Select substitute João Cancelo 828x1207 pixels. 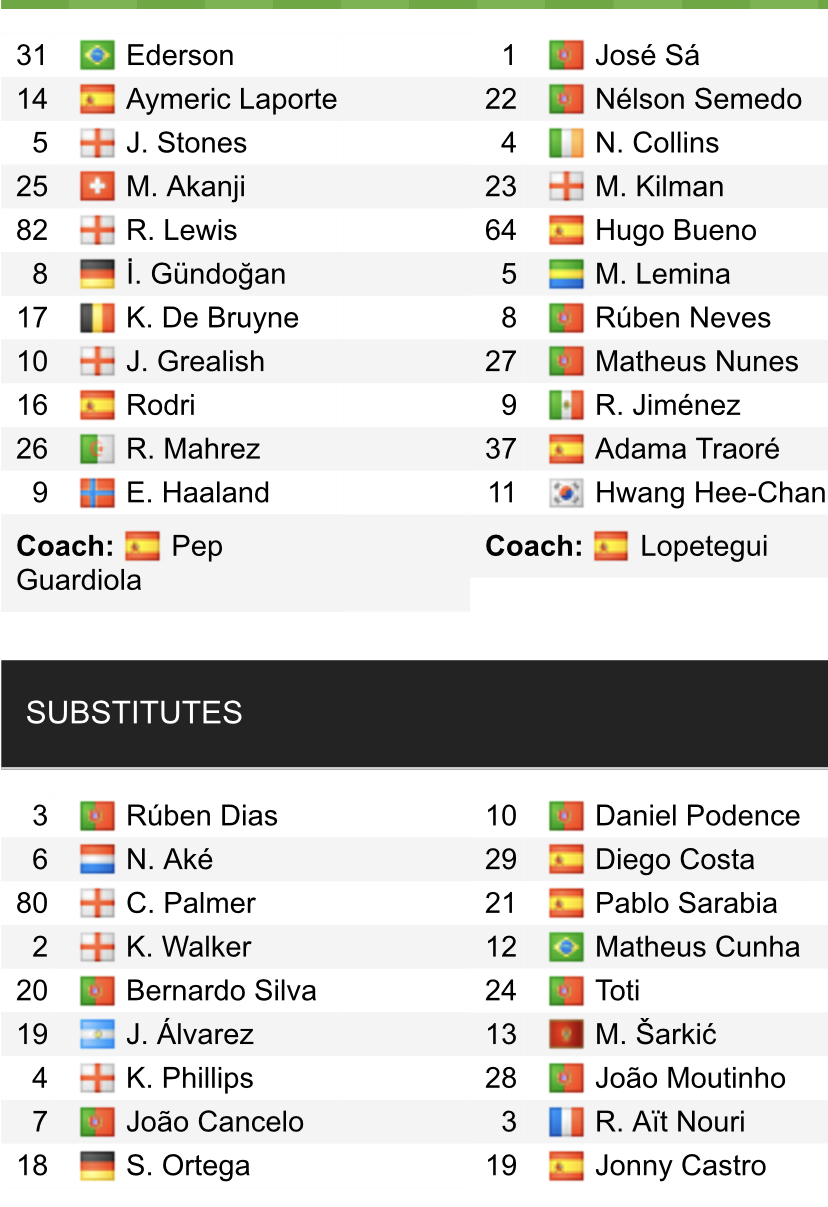tap(215, 1122)
